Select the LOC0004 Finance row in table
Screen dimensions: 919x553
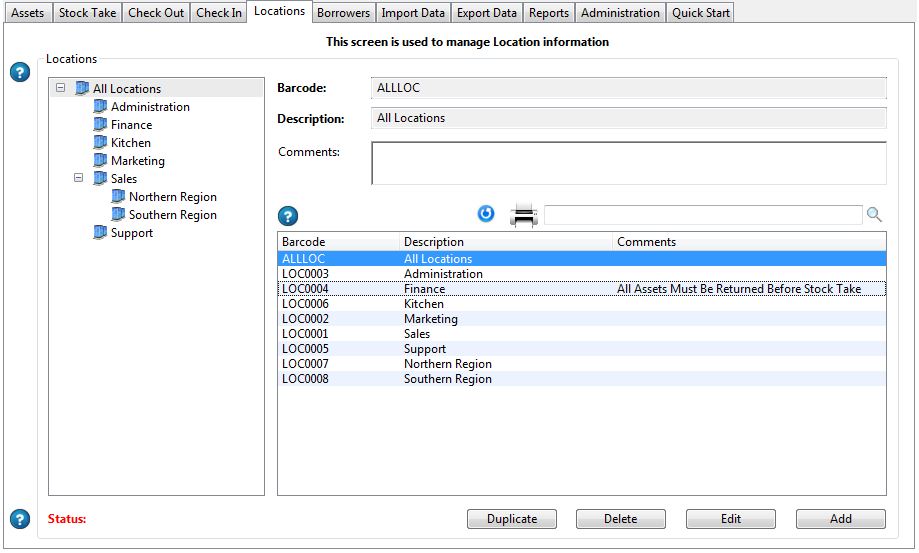point(580,289)
